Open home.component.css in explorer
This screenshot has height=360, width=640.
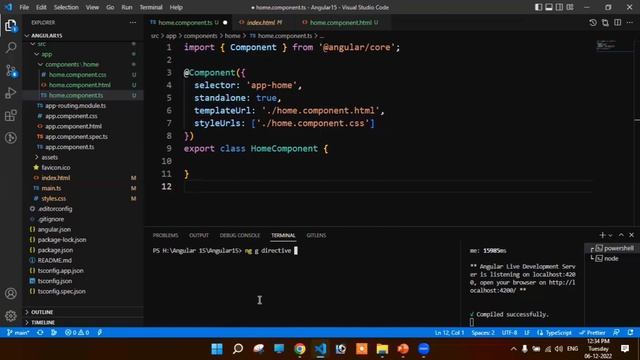[x=78, y=75]
